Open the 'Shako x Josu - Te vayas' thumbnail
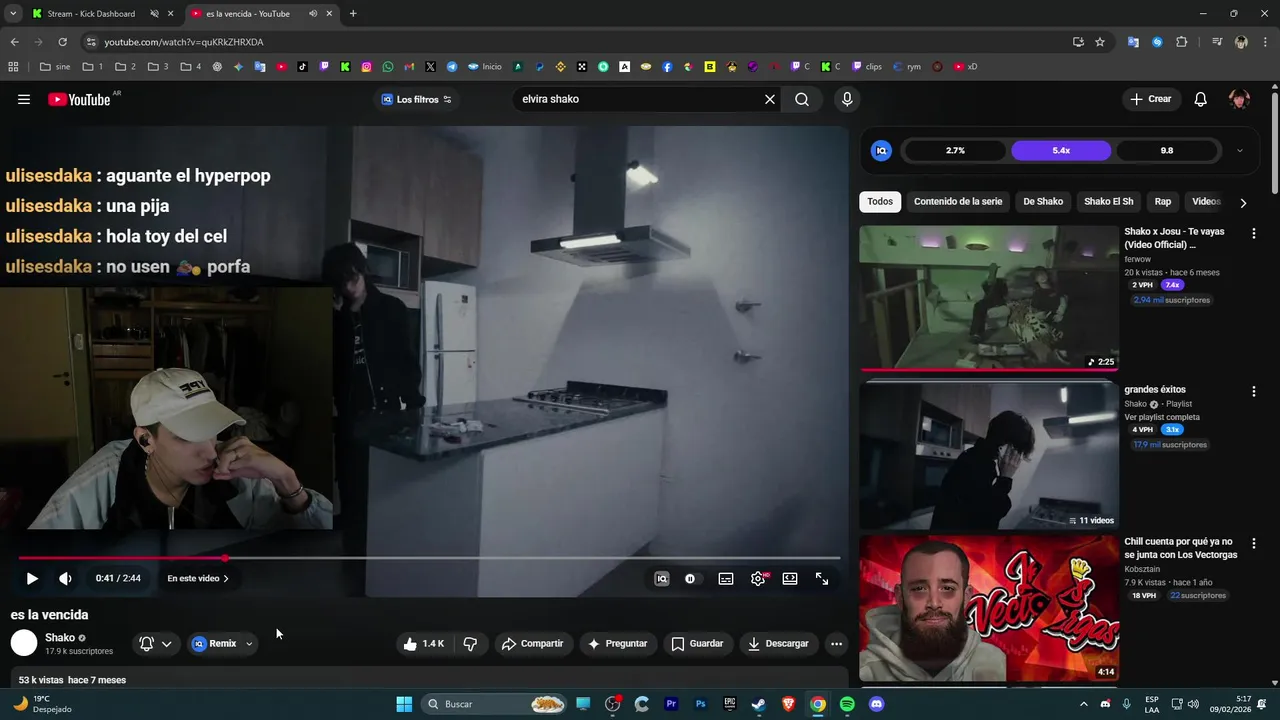Viewport: 1280px width, 720px height. (989, 297)
